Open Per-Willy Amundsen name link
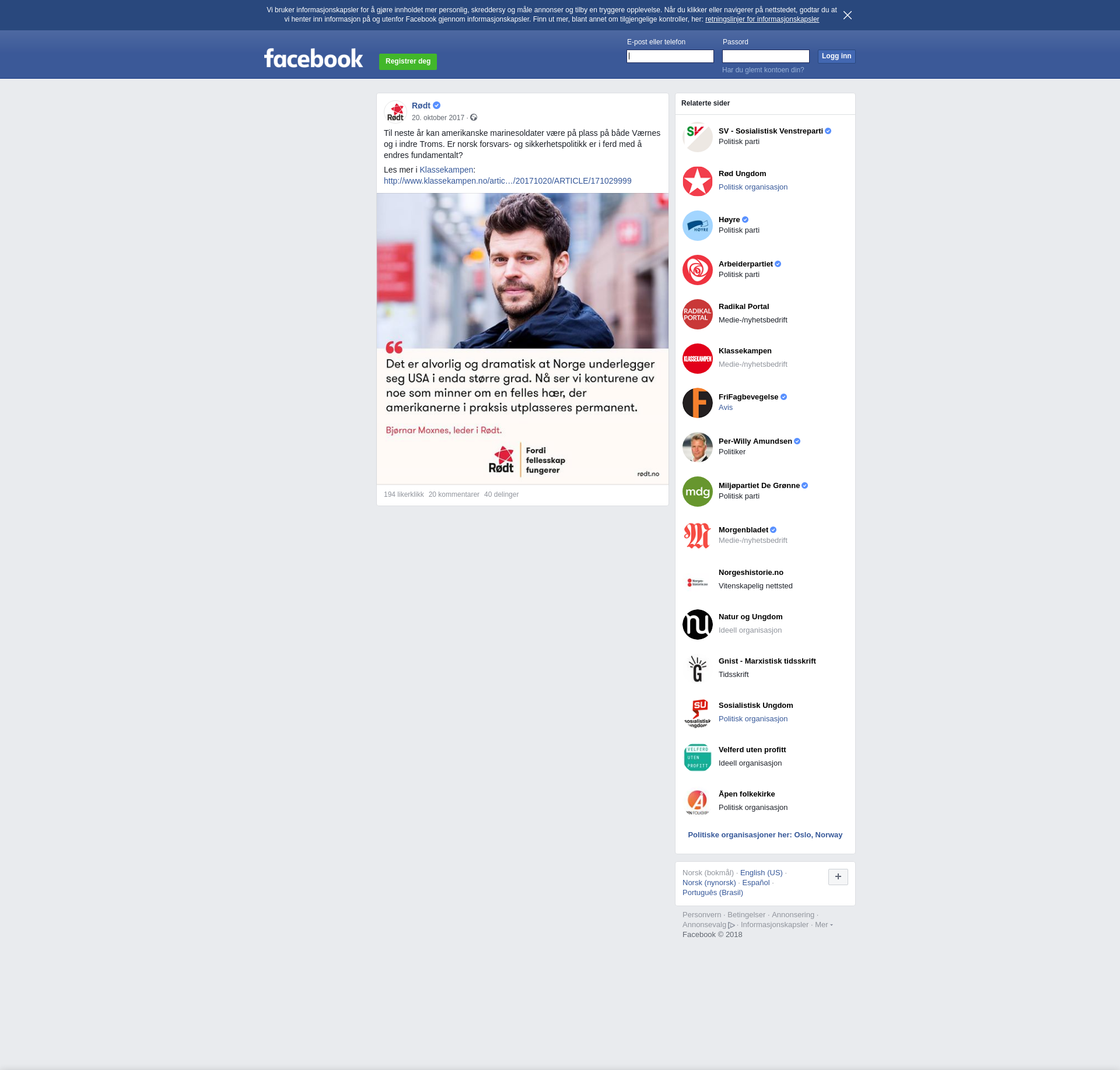Screen dimensions: 1120x1070 (x=755, y=441)
